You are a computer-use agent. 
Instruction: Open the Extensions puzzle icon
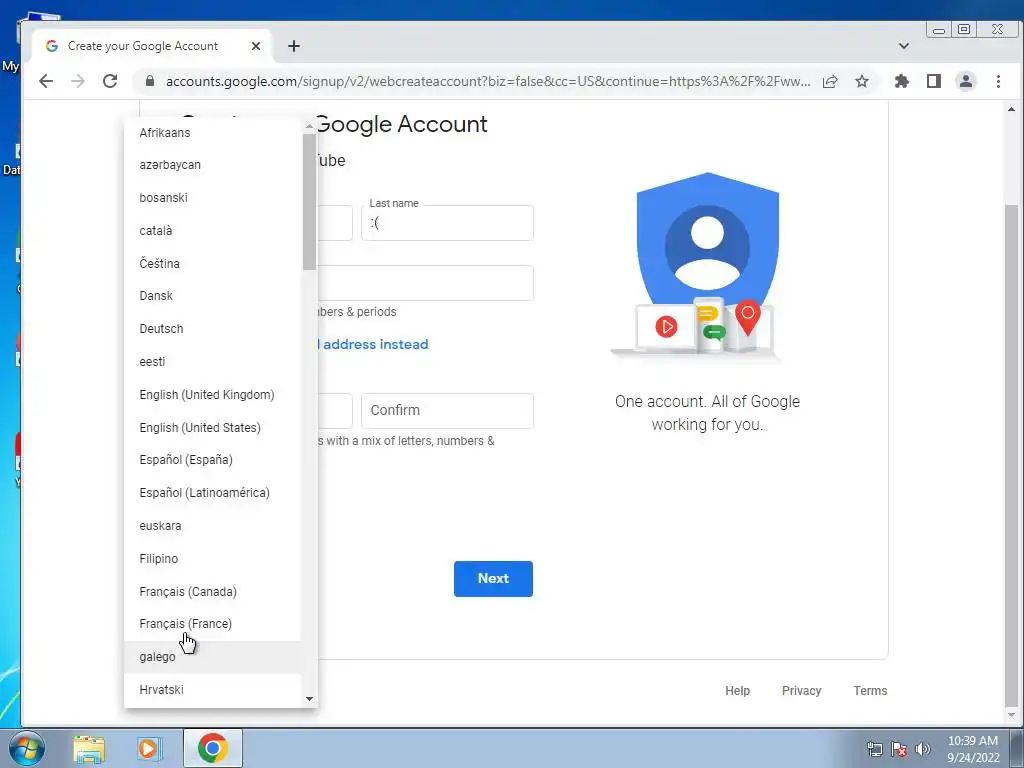click(902, 81)
